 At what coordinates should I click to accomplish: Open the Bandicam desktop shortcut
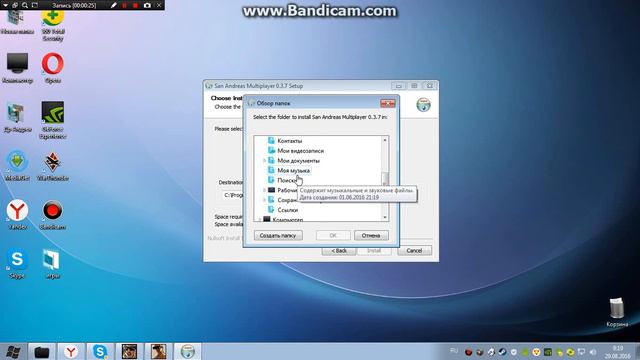53,215
